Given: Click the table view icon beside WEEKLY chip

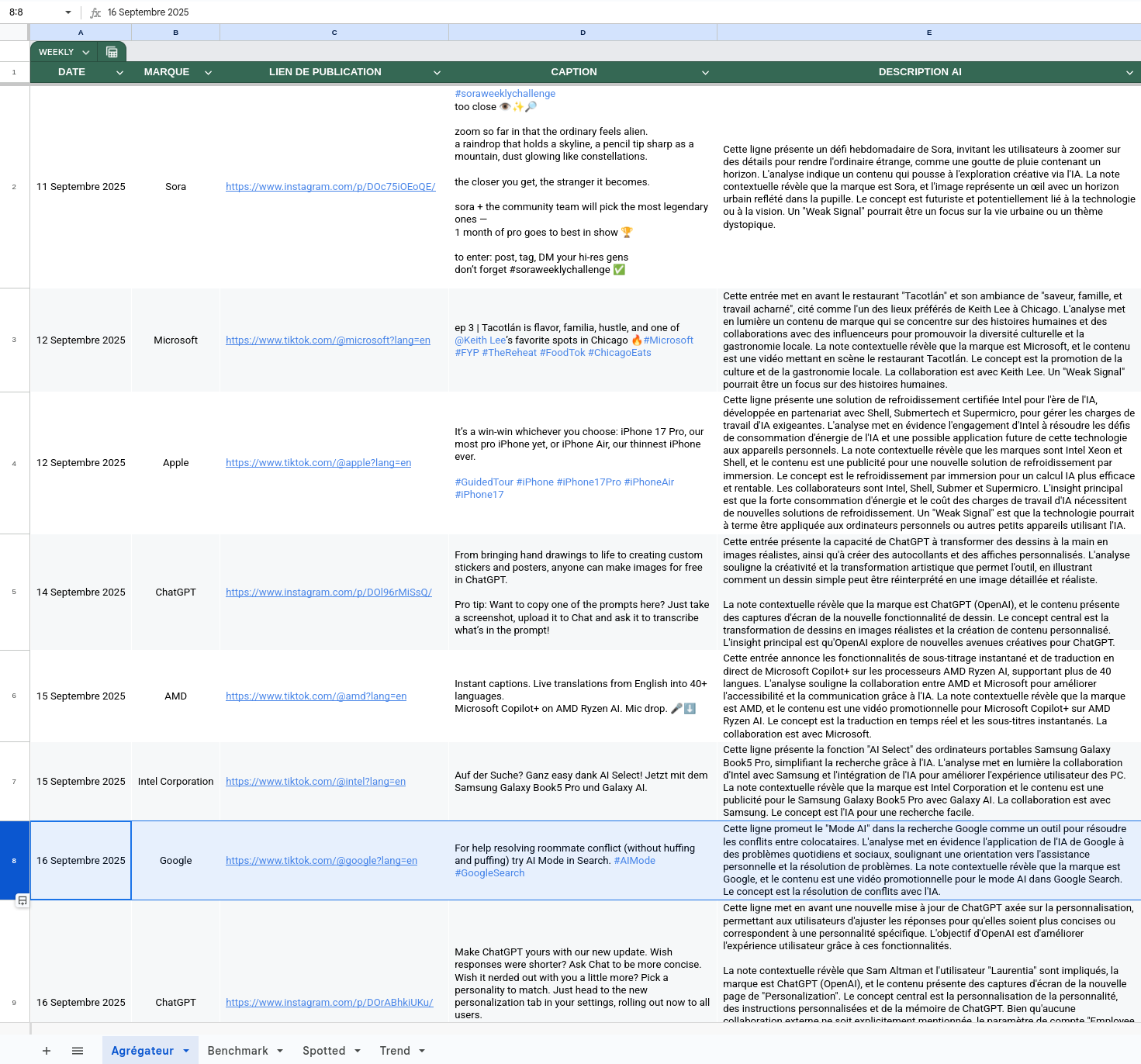Looking at the screenshot, I should point(112,51).
